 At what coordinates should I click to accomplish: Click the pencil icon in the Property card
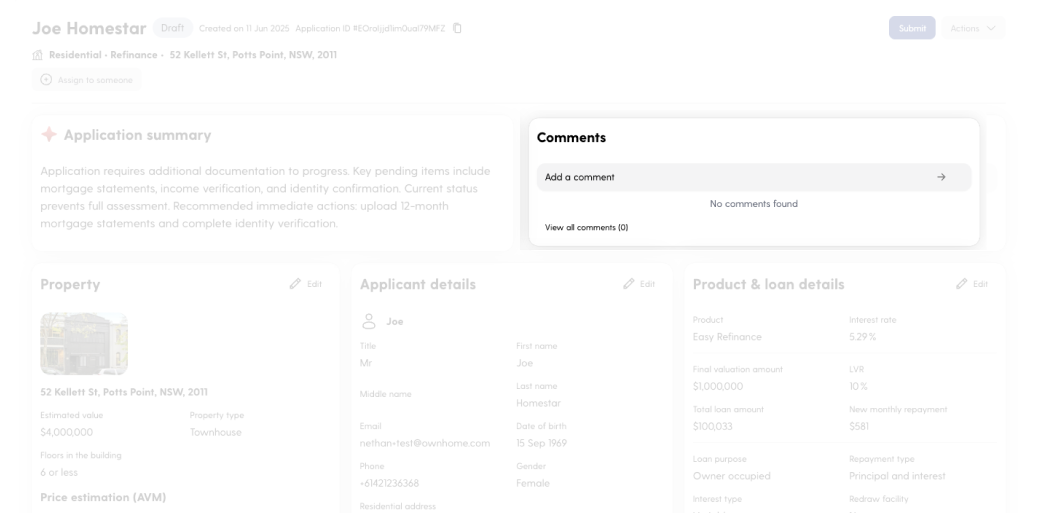pyautogui.click(x=295, y=284)
